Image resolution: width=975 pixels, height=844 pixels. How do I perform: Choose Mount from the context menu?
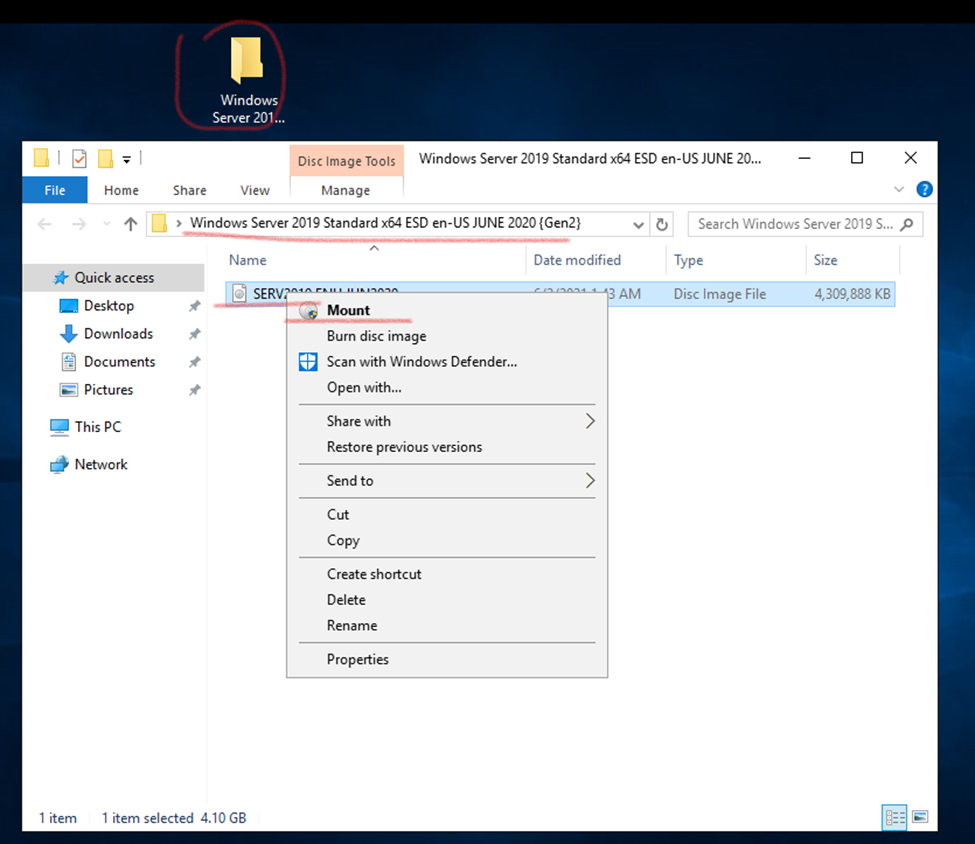pos(348,310)
